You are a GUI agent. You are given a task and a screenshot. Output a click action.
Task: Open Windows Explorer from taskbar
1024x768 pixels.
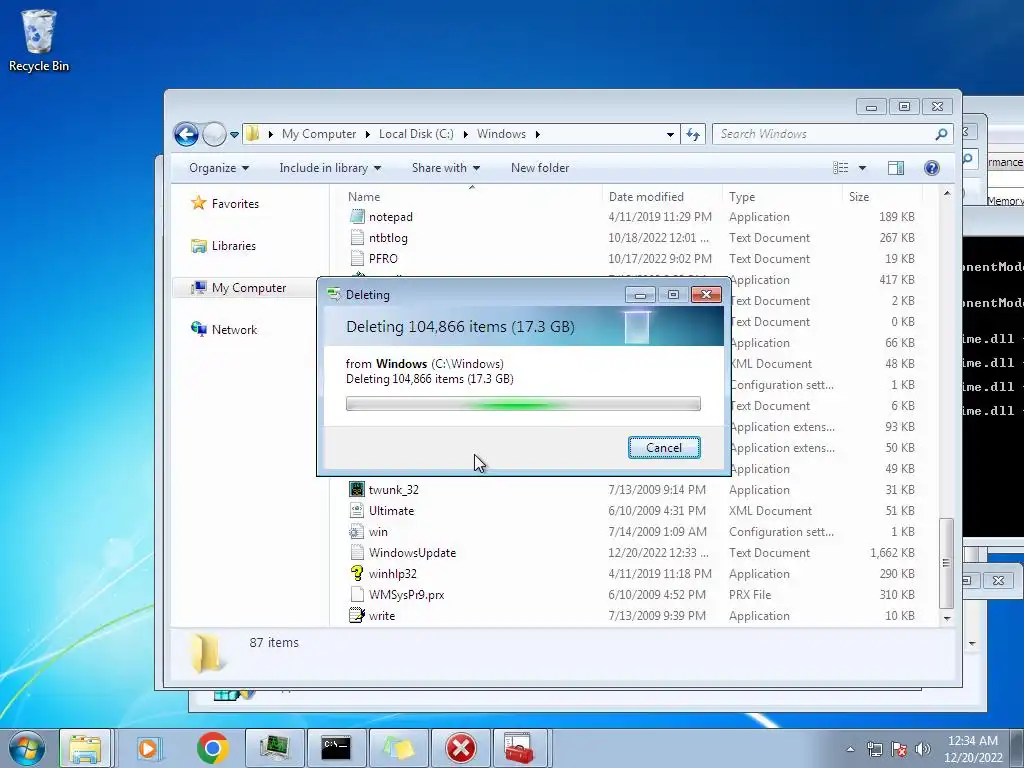[x=85, y=748]
